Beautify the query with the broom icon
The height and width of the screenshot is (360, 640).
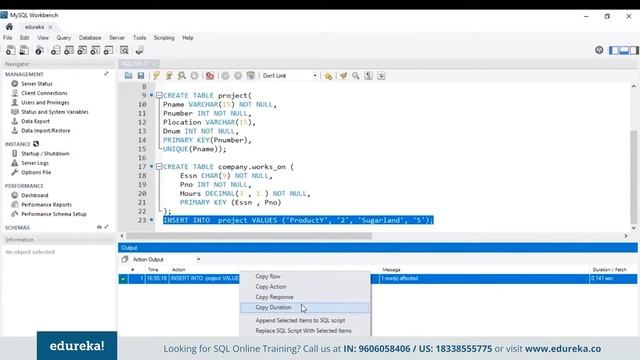tap(343, 76)
